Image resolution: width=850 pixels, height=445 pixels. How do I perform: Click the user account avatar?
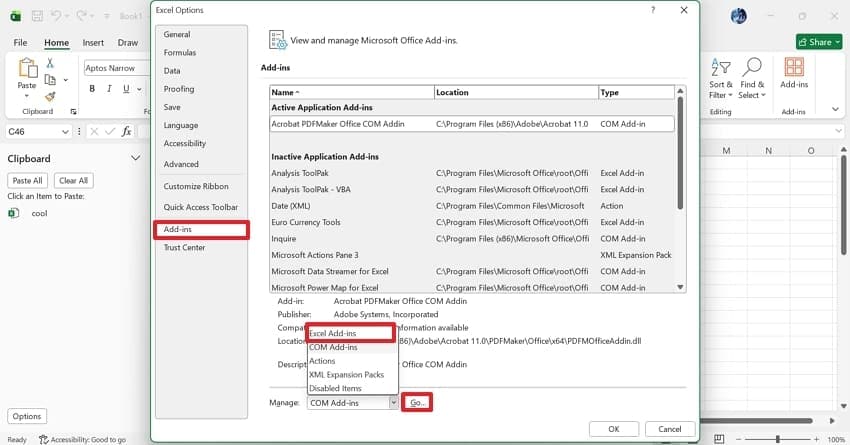(x=738, y=16)
